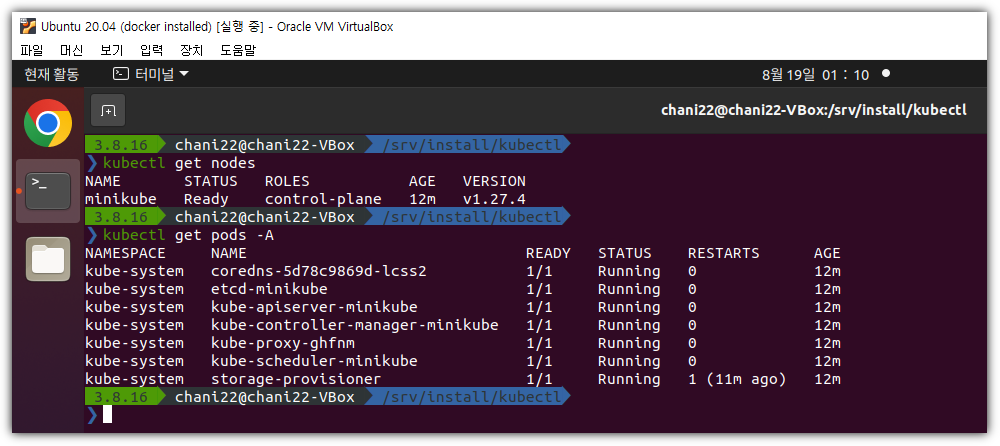Expand the 터미널 app menu dropdown
This screenshot has width=1000, height=446.
(151, 75)
